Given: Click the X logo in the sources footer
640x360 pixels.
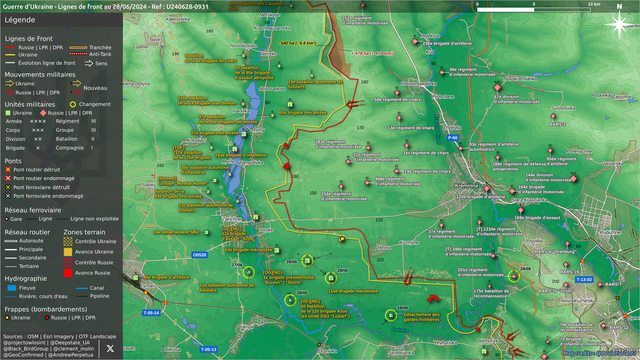Looking at the screenshot, I should click(110, 348).
